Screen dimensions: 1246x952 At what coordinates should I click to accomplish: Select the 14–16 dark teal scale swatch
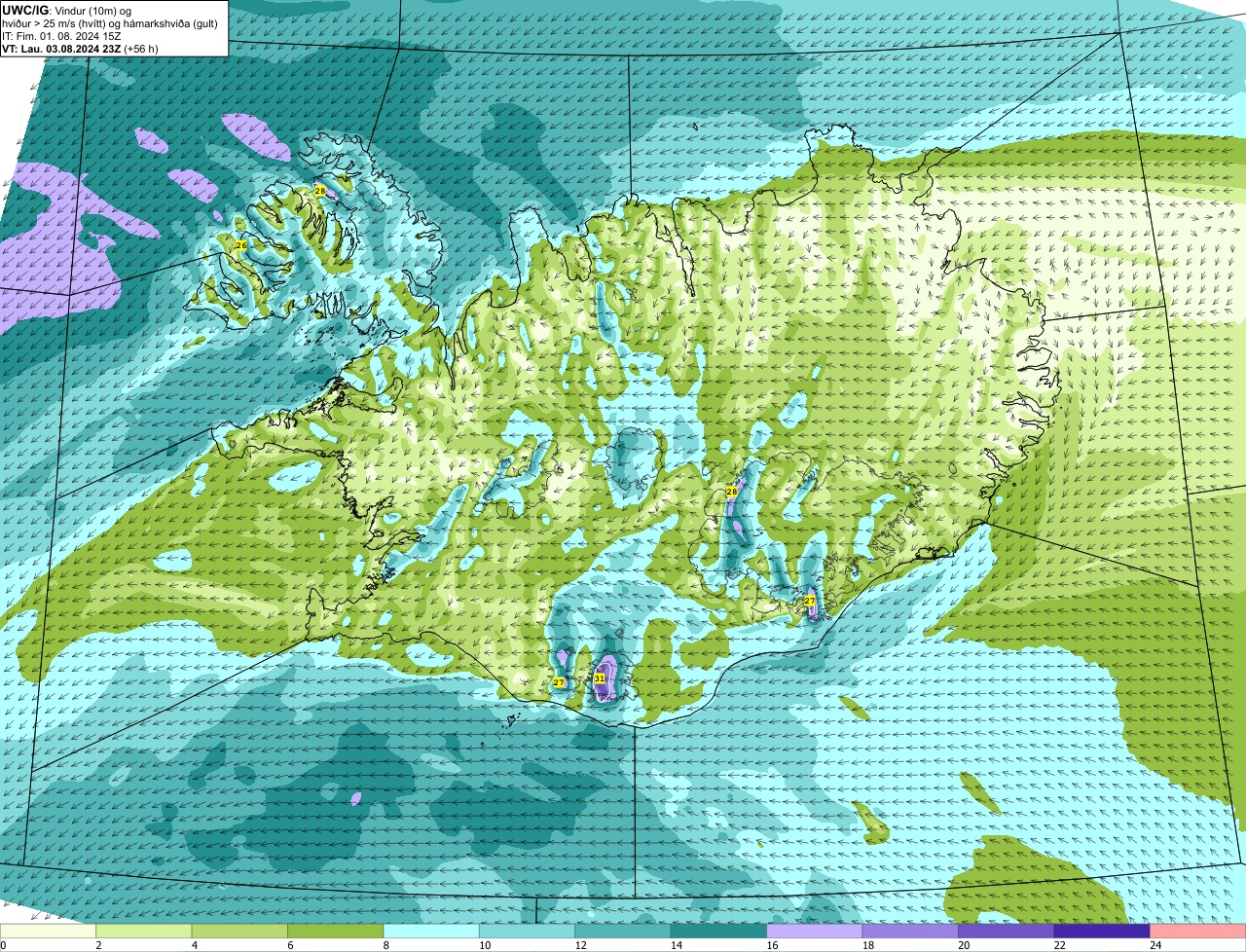point(718,931)
